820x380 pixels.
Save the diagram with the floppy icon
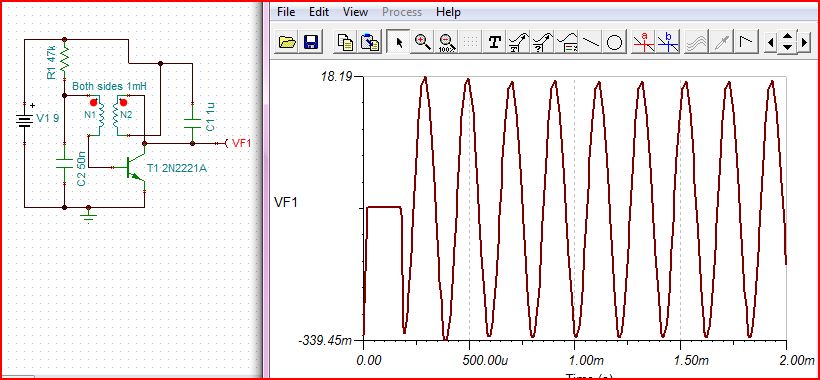coord(311,42)
